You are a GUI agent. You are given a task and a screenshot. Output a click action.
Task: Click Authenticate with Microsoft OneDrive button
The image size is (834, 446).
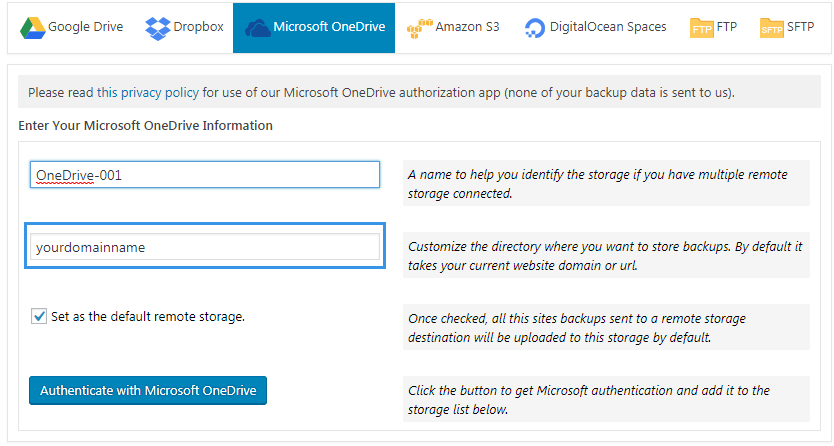[148, 391]
